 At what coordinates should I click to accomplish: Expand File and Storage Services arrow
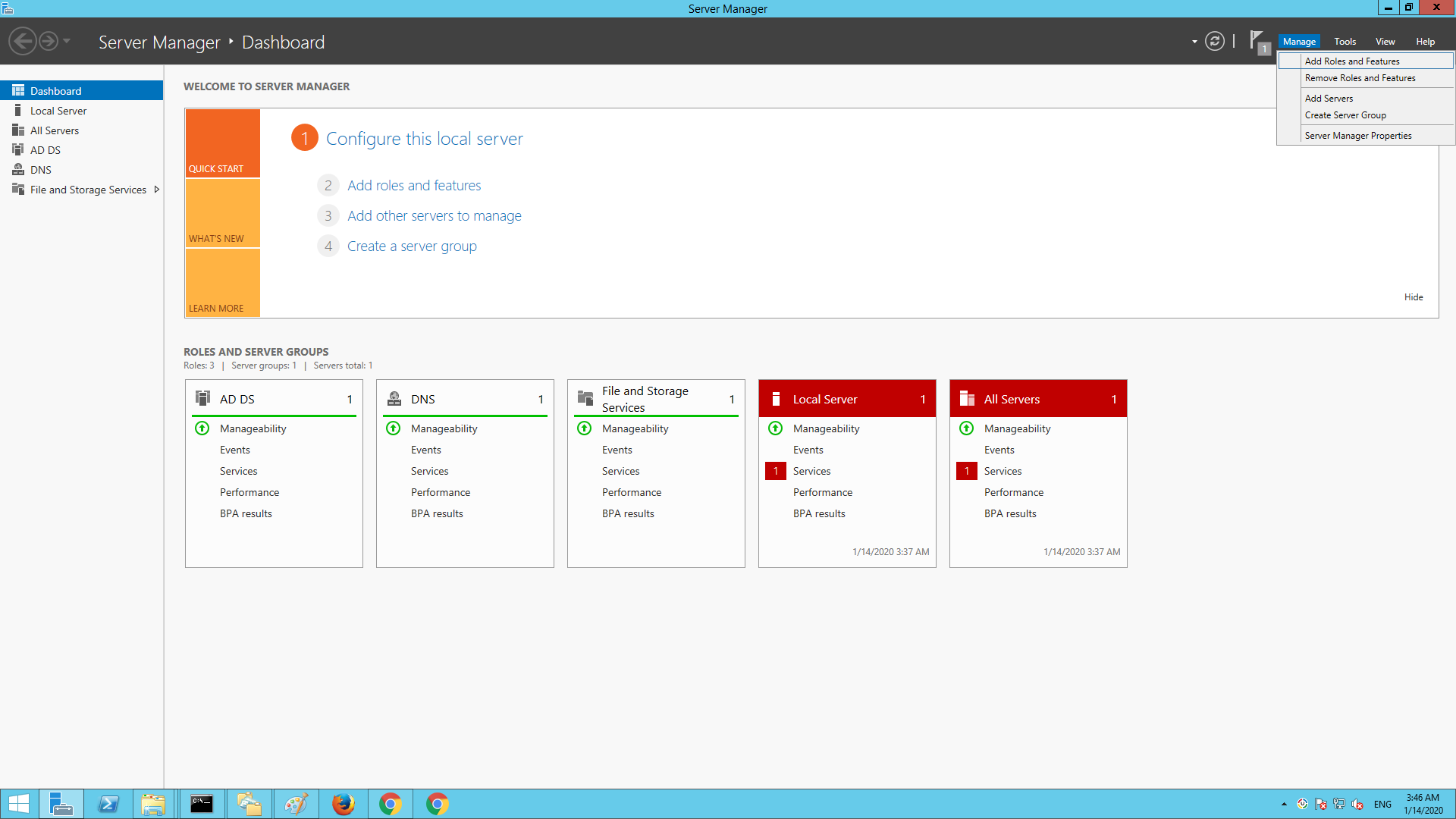[157, 190]
